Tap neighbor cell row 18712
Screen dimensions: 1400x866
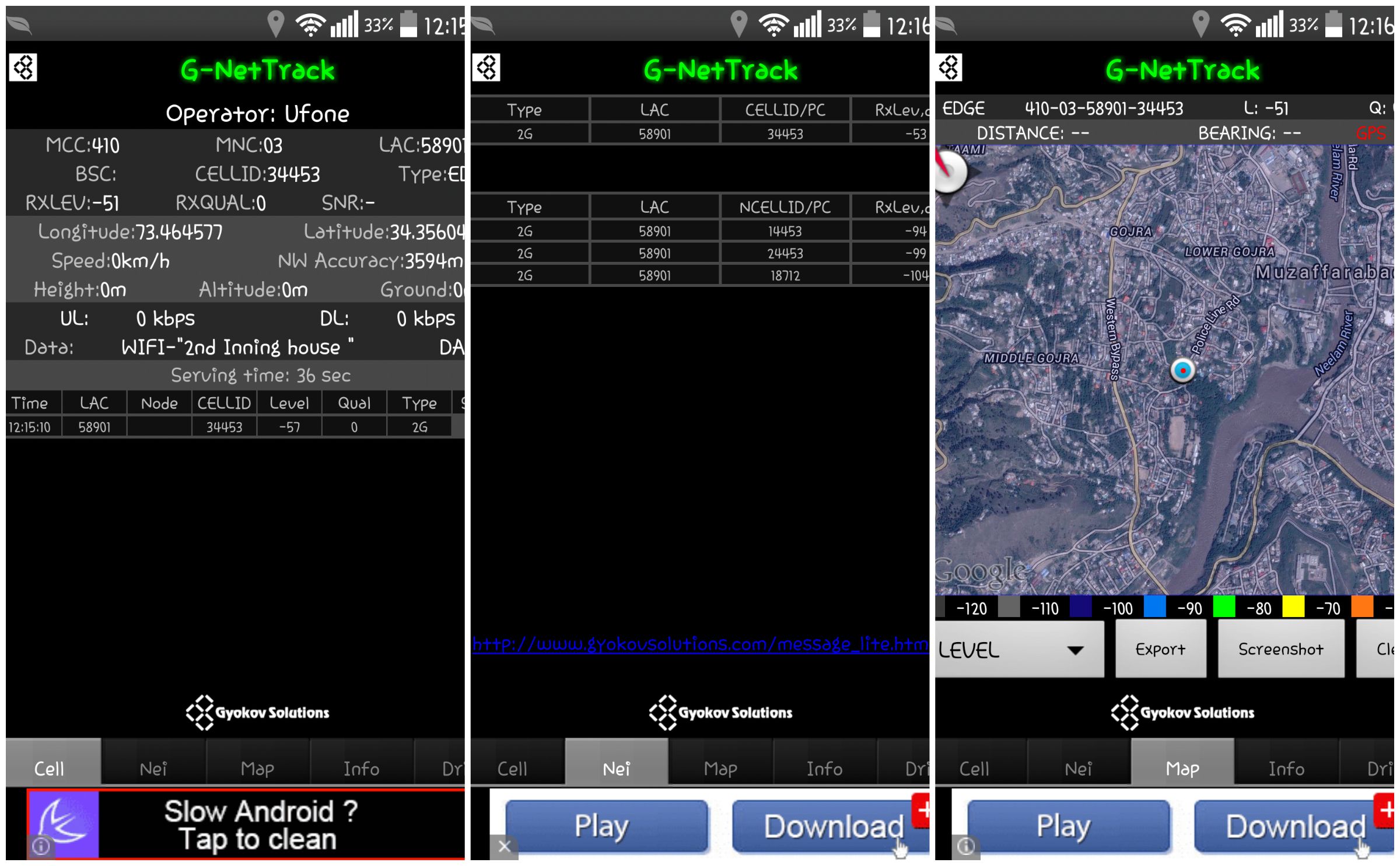[701, 276]
